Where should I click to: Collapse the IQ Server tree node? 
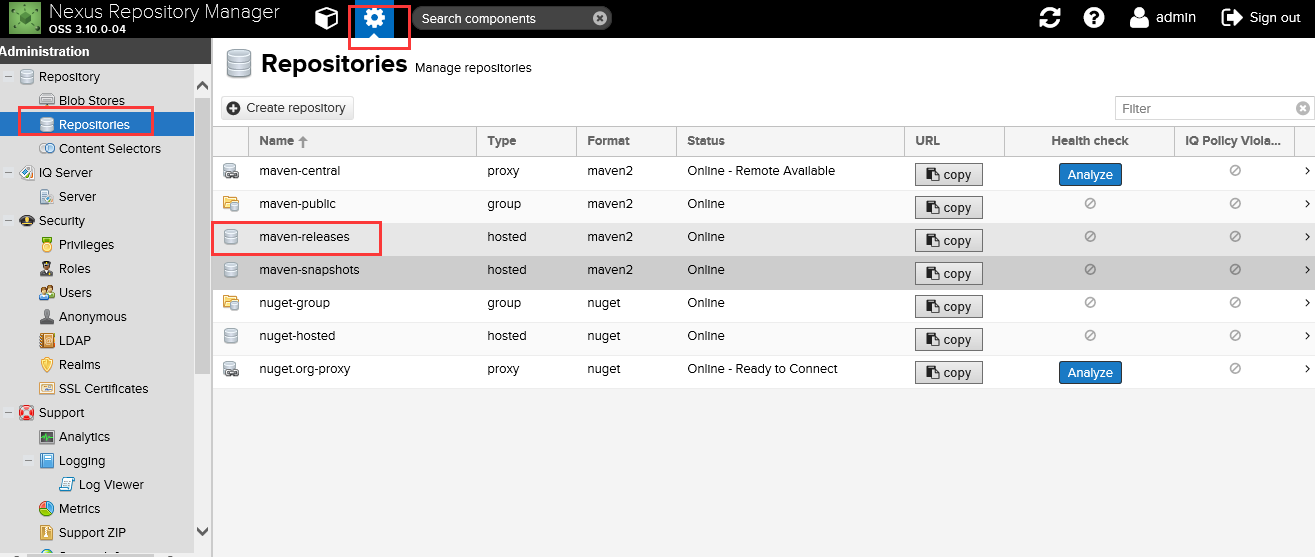tap(9, 173)
